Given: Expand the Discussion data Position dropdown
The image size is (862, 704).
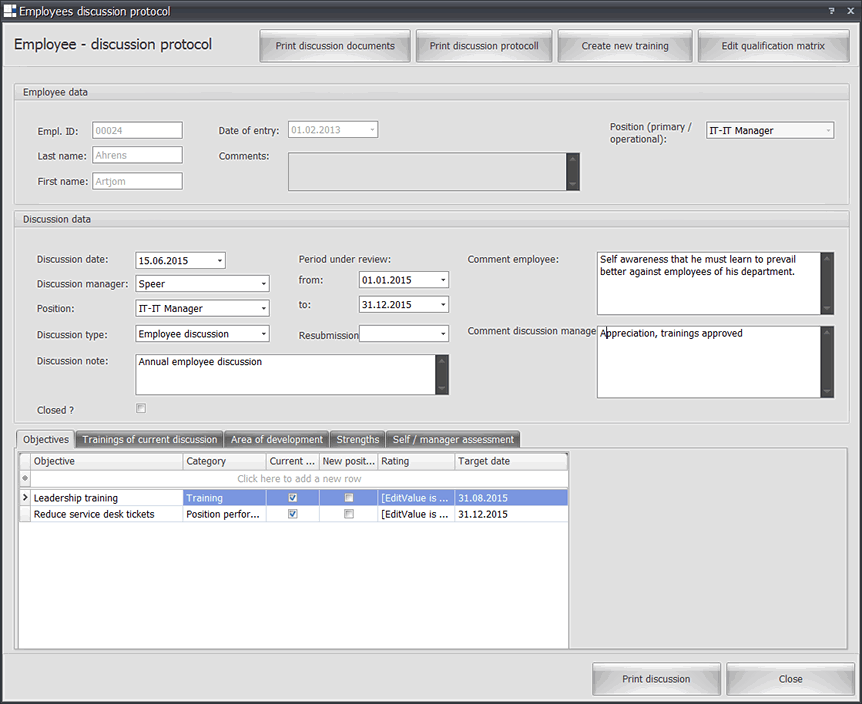Looking at the screenshot, I should pyautogui.click(x=264, y=309).
